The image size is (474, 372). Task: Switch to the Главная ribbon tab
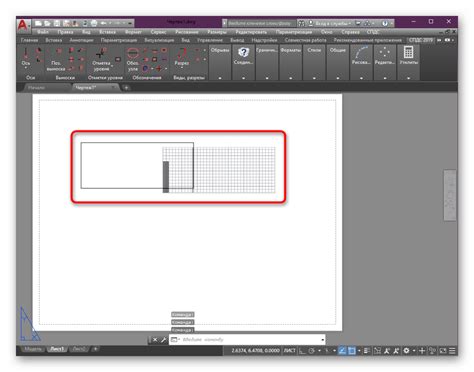[29, 40]
